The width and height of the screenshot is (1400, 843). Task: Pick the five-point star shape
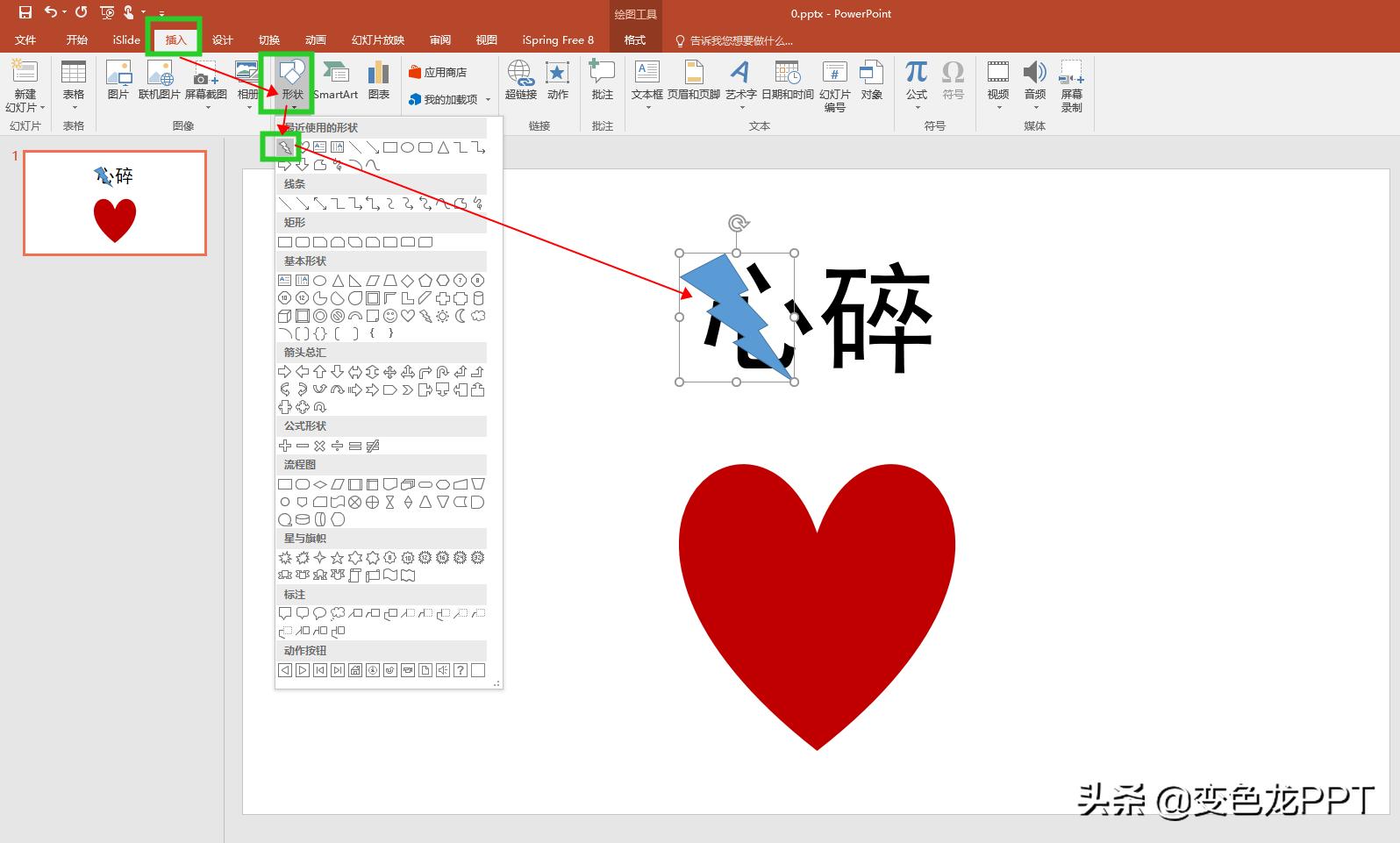point(338,558)
